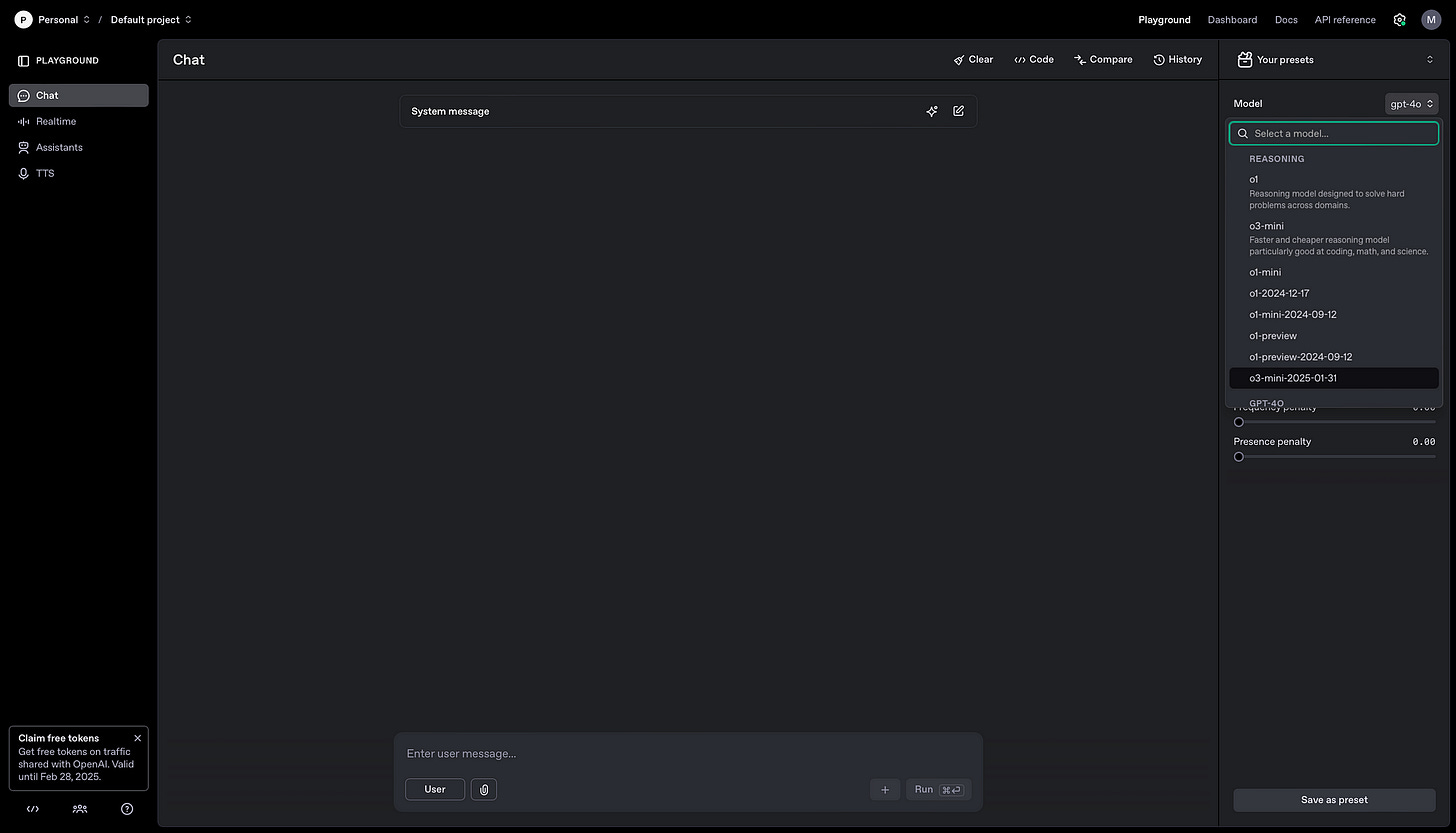This screenshot has width=1456, height=833.
Task: Go to the Assistants section
Action: tap(78, 147)
